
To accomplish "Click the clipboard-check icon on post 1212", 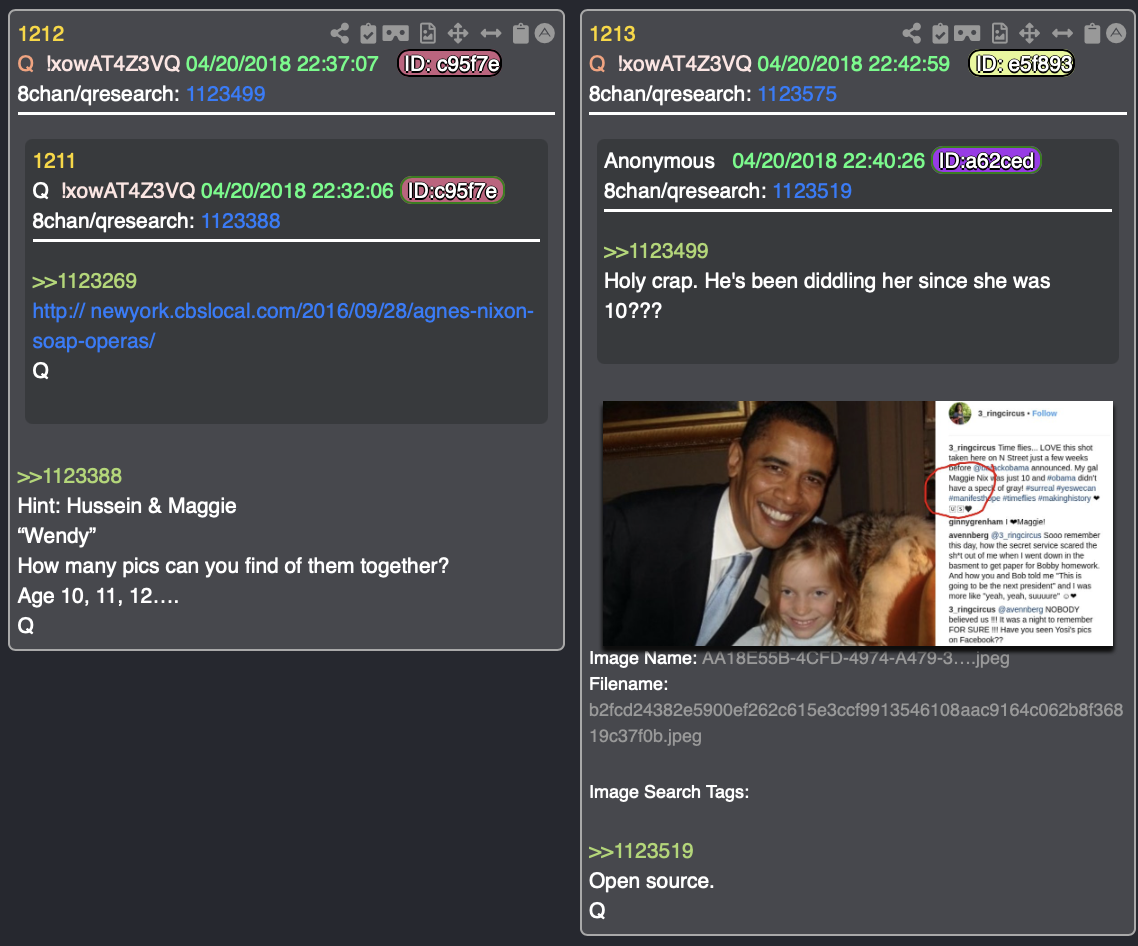I will (368, 33).
